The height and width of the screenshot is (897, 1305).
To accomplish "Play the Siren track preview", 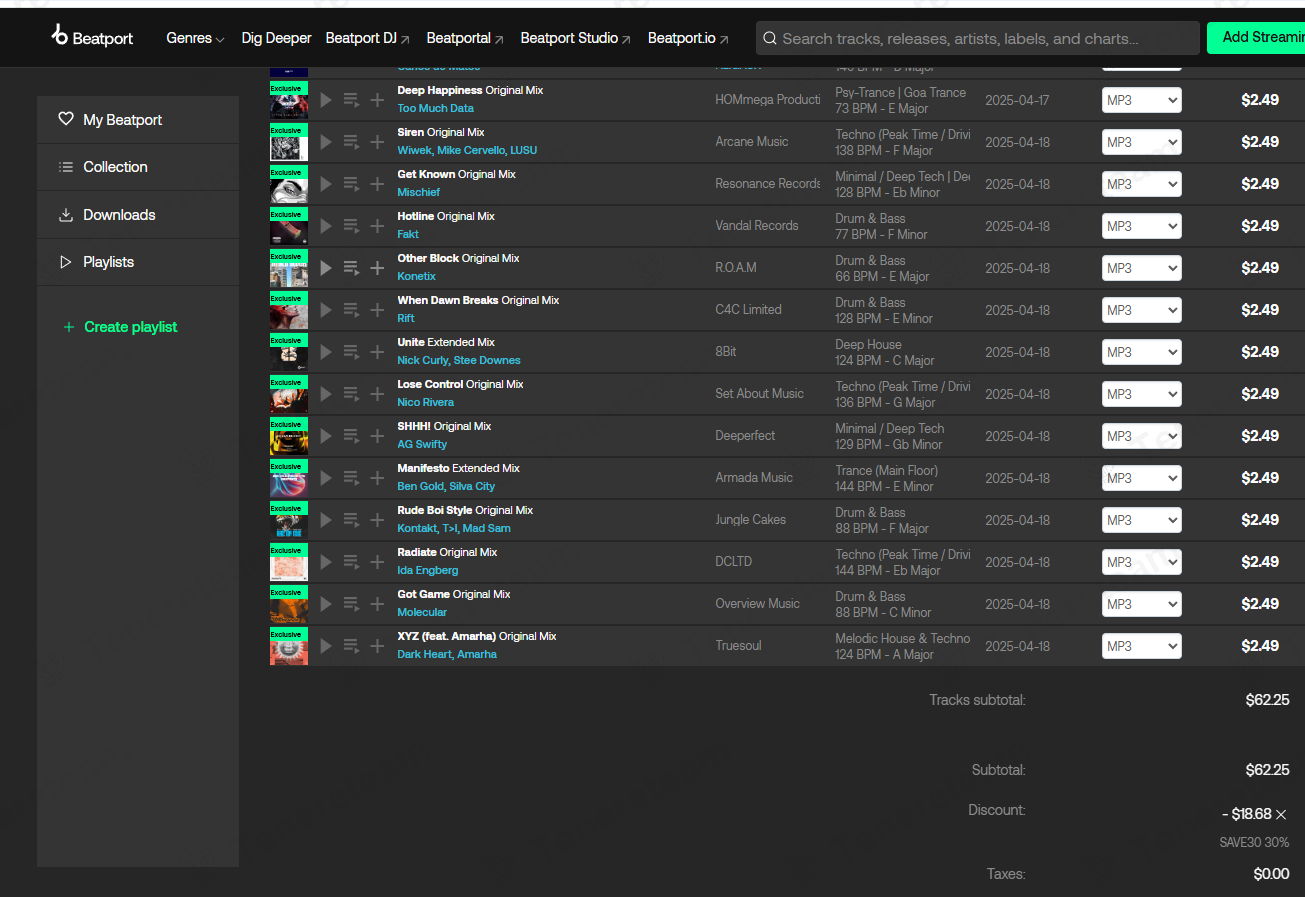I will click(x=325, y=141).
